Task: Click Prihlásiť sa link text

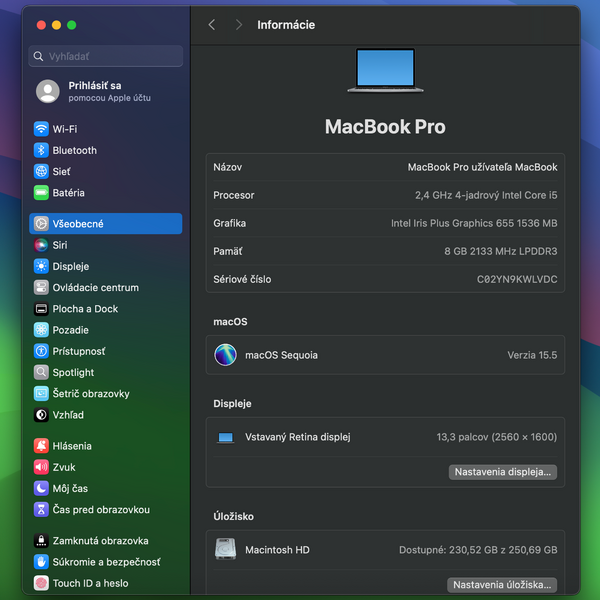Action: [95, 86]
